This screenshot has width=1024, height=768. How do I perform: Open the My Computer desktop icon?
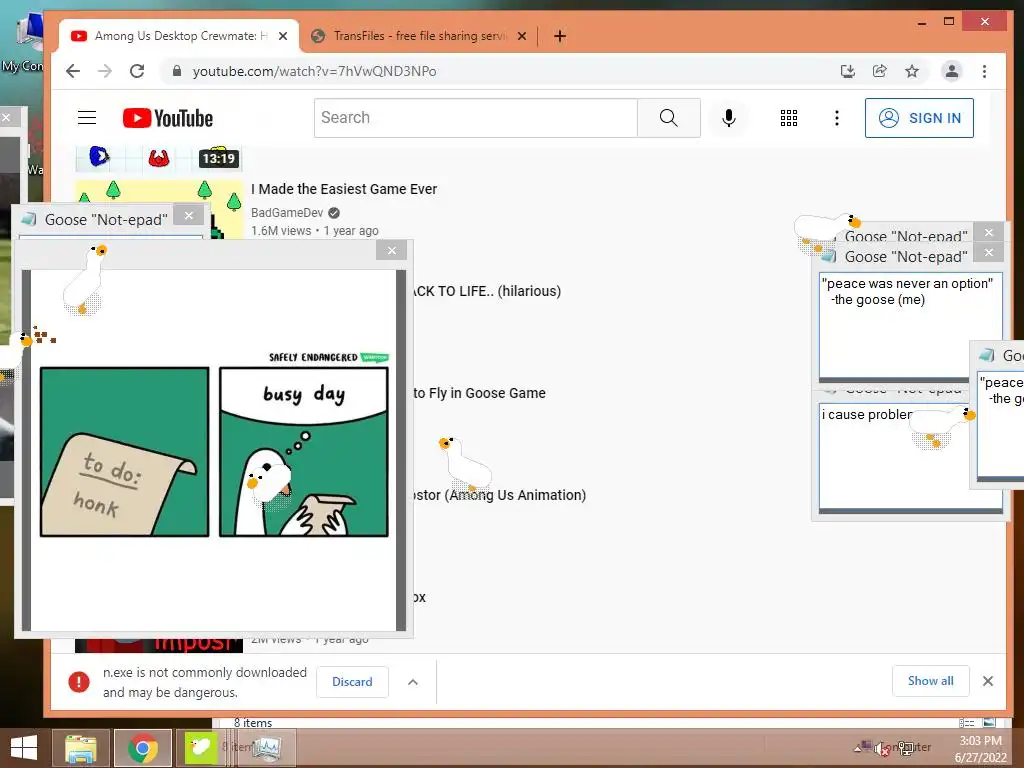[x=25, y=42]
